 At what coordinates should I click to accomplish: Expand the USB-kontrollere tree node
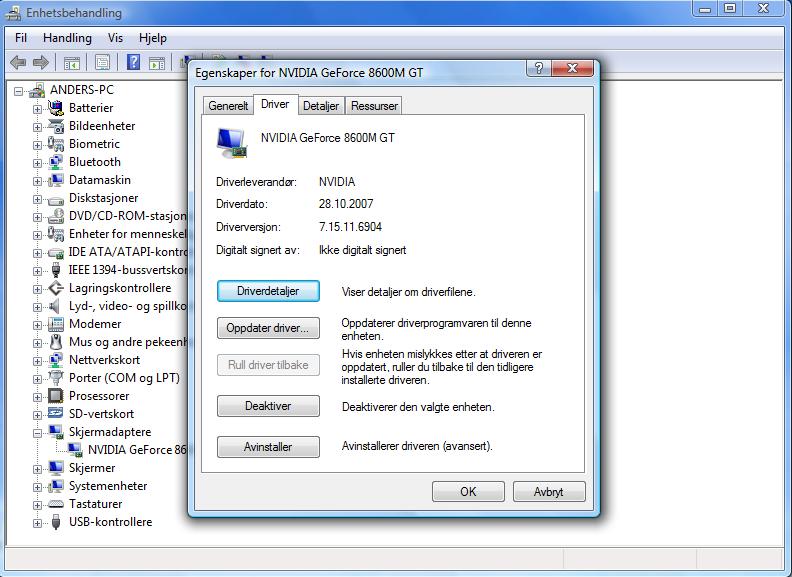coord(37,523)
